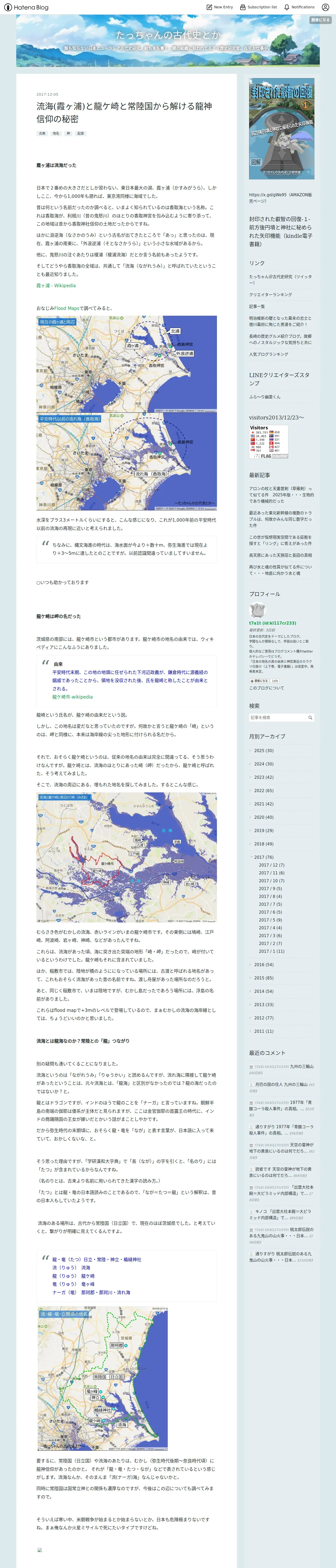The image size is (336, 1568).
Task: Click the 169 subscriber count
Action: point(275,681)
